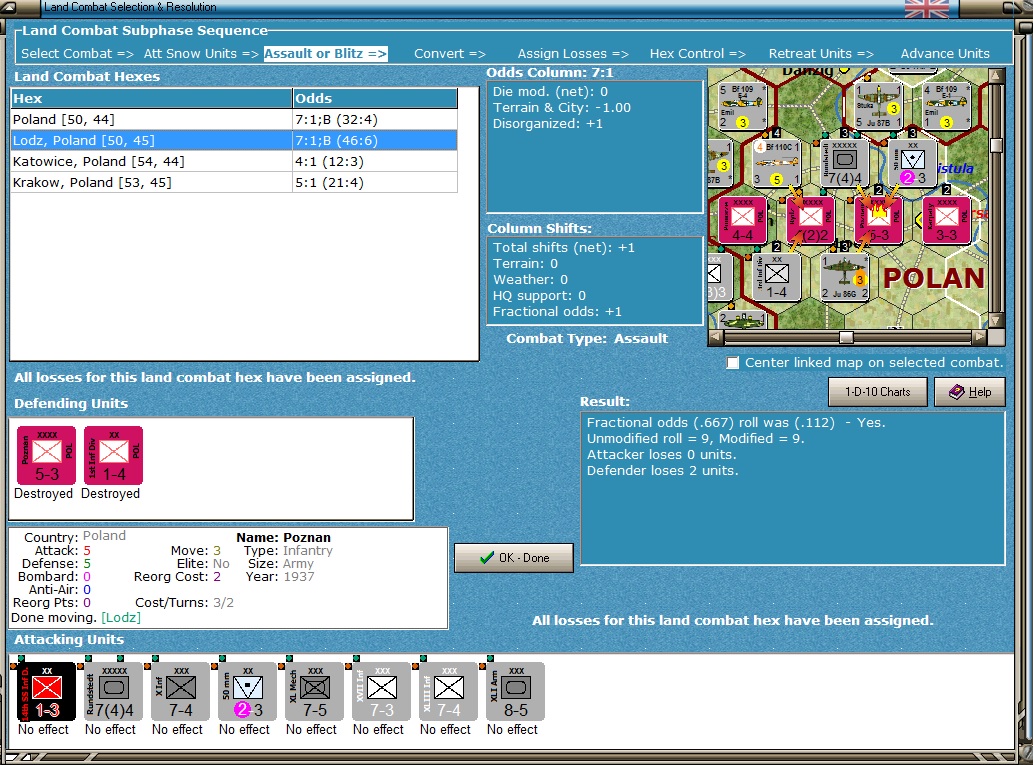
Task: Select the XLI Arm 8-5 attacking unit
Action: pos(516,692)
